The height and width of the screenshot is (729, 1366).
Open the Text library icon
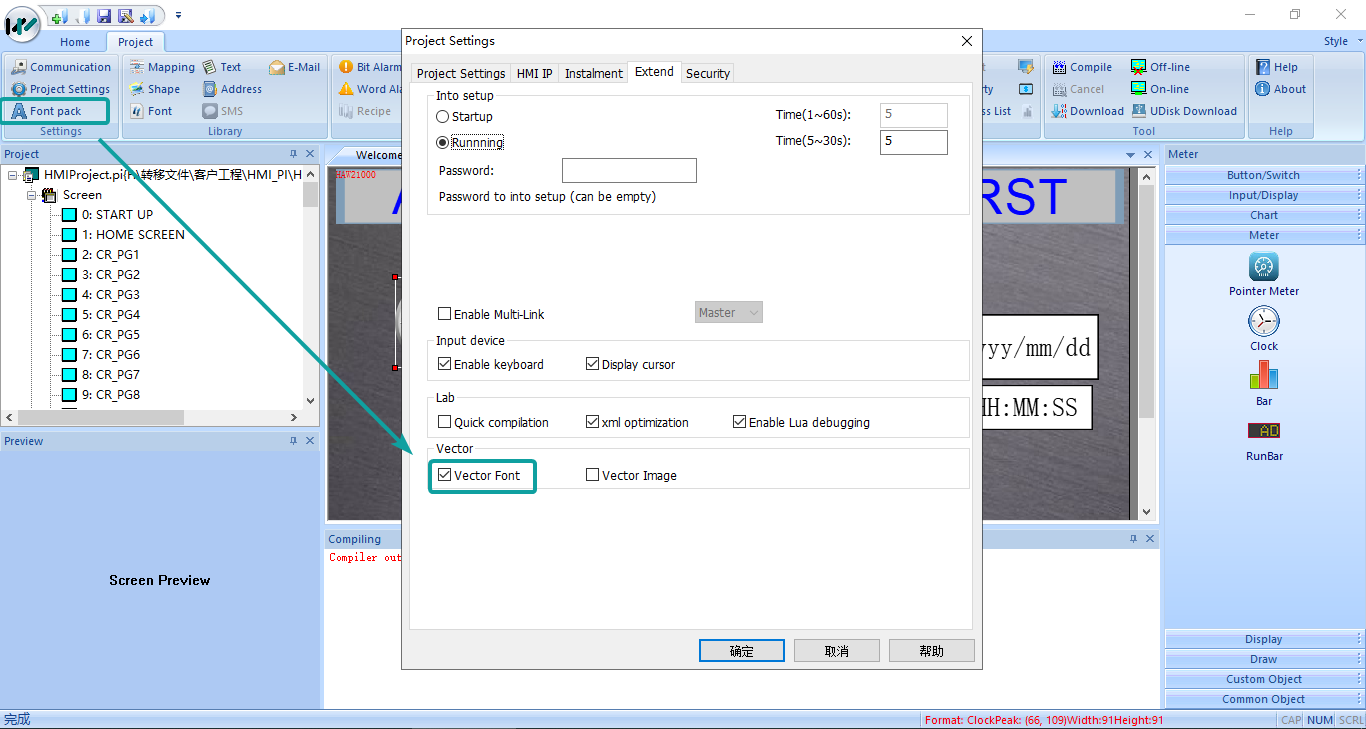[209, 67]
